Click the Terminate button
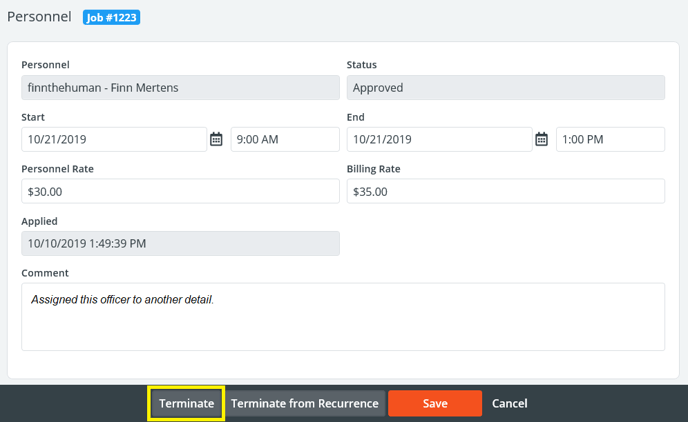 (186, 404)
